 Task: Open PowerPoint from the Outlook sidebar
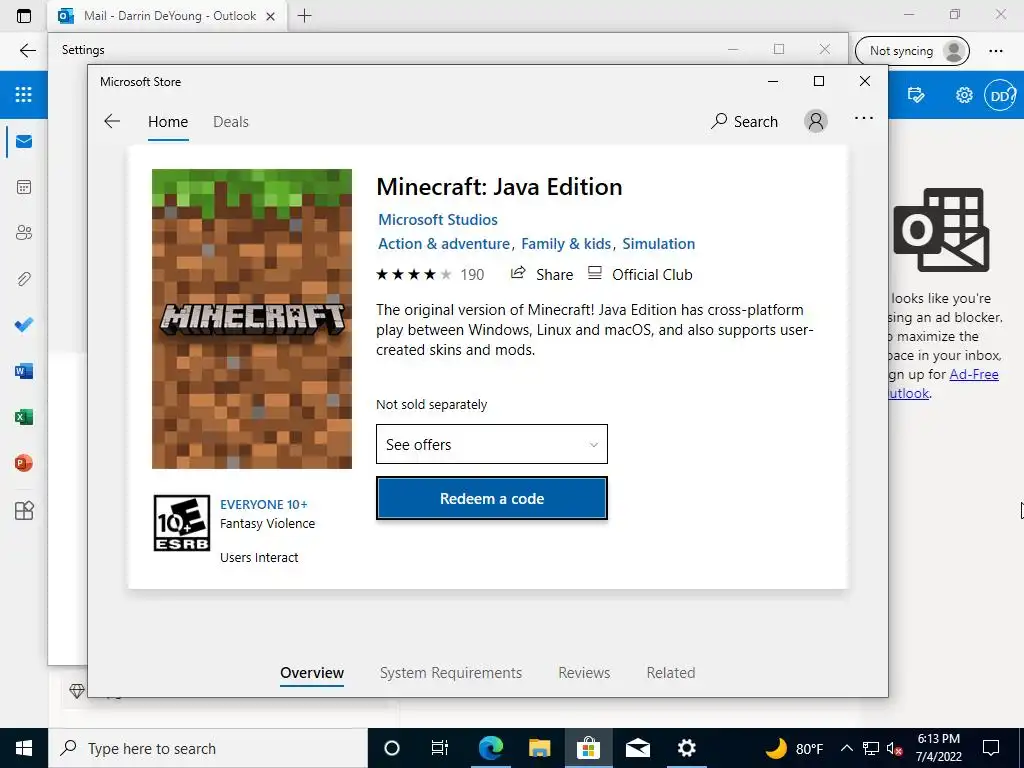(x=24, y=463)
